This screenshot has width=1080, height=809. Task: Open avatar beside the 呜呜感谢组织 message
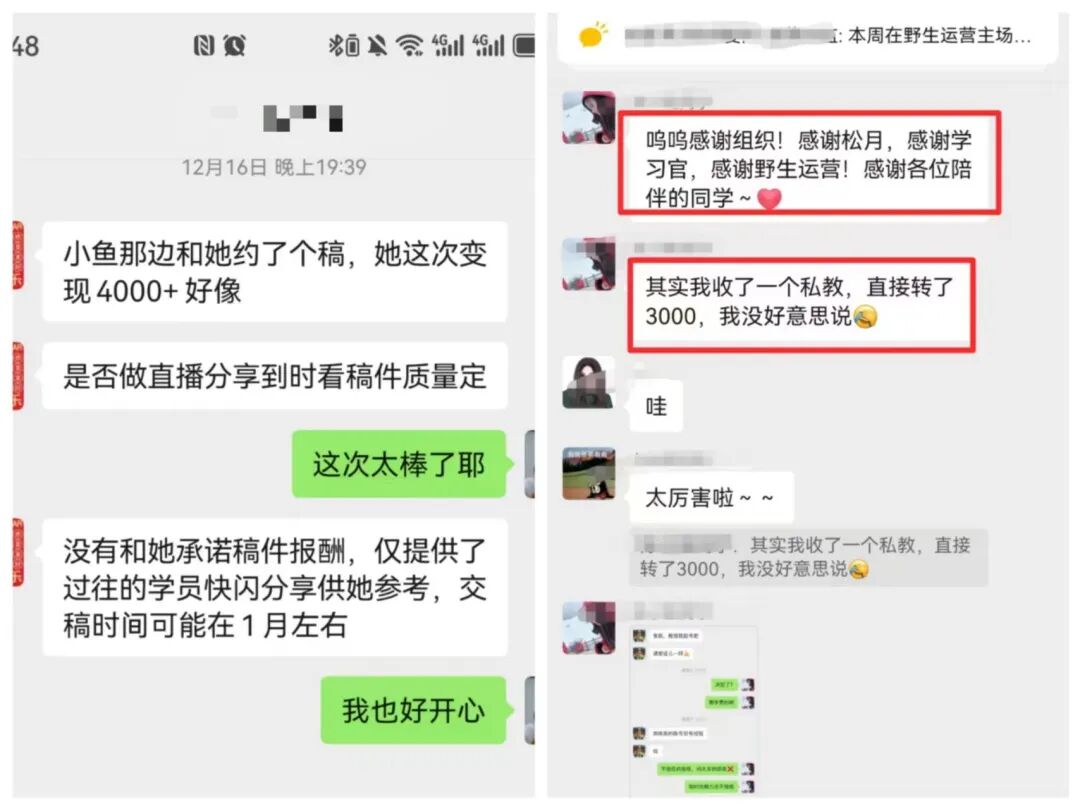pos(589,117)
